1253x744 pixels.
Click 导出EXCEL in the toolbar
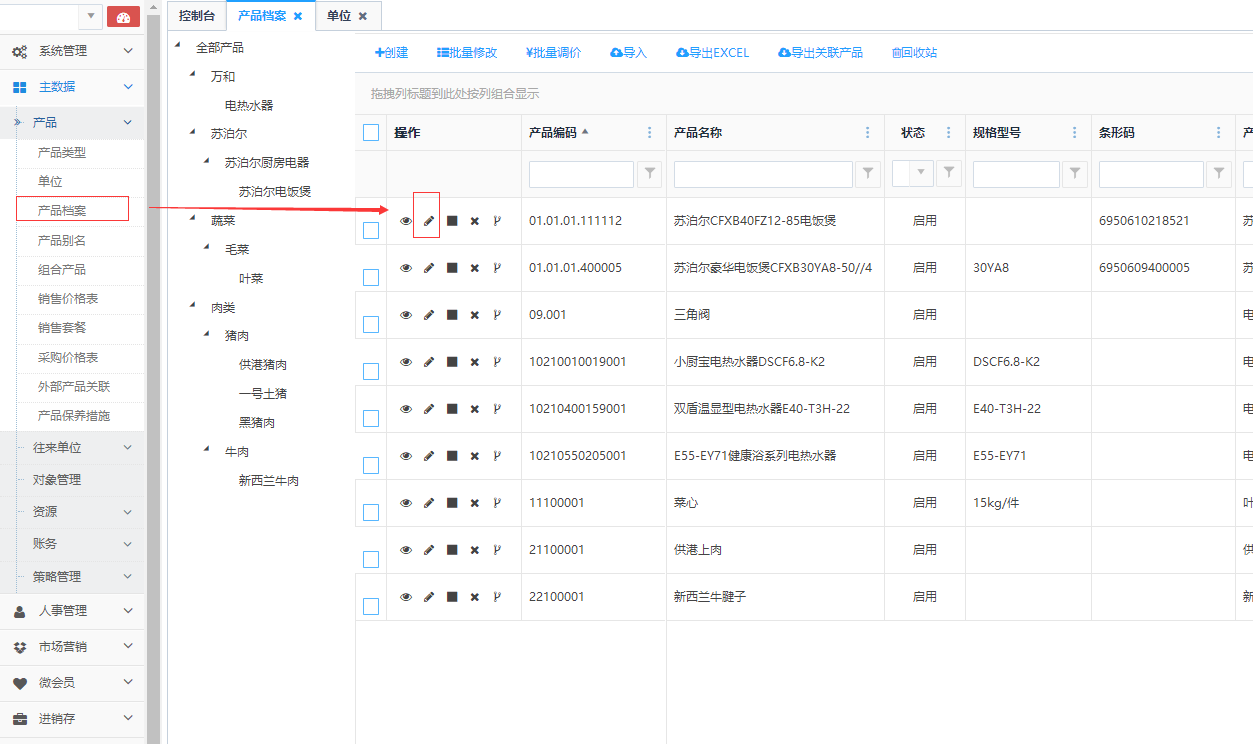(712, 53)
